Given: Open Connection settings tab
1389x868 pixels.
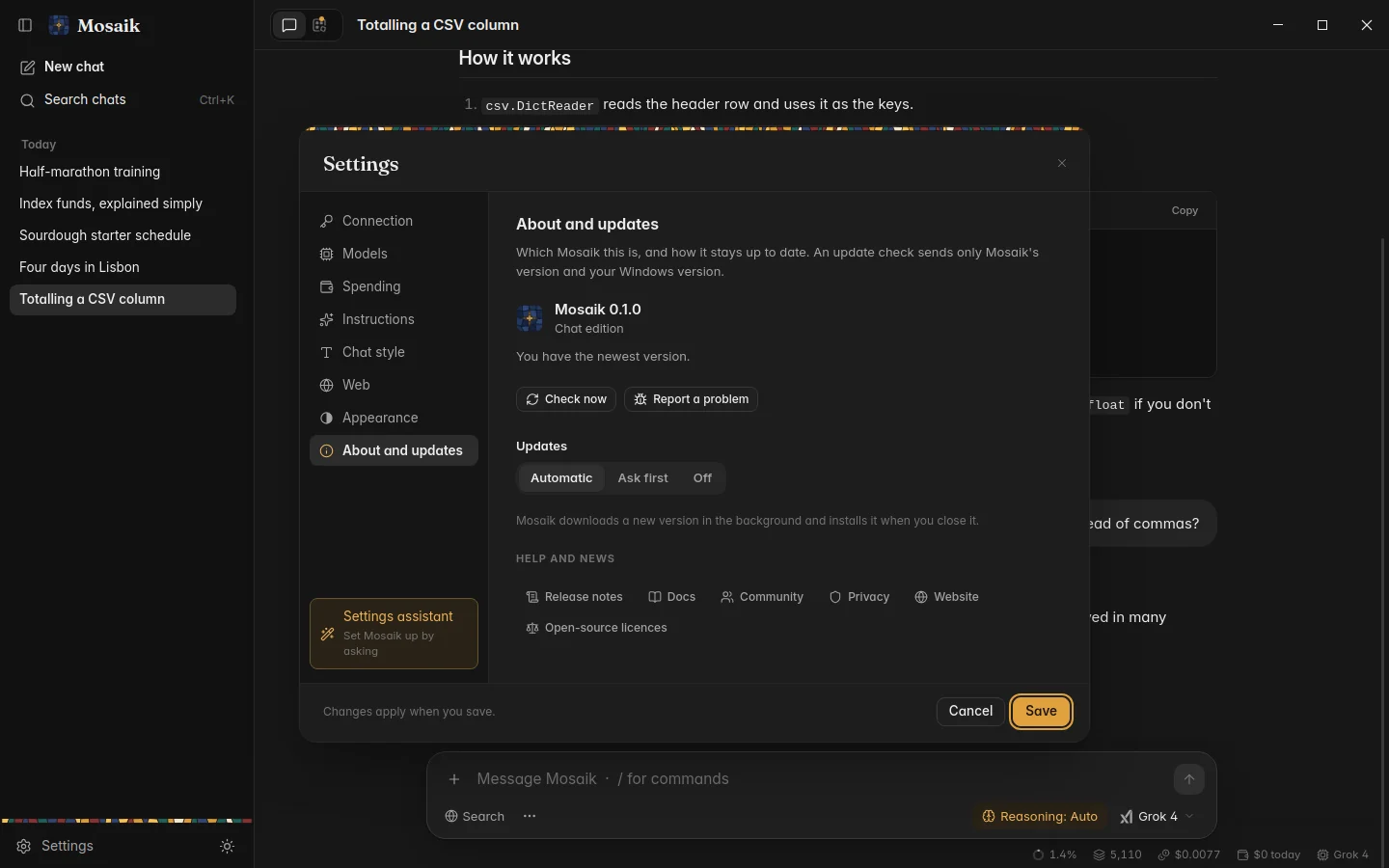Looking at the screenshot, I should coord(394,221).
